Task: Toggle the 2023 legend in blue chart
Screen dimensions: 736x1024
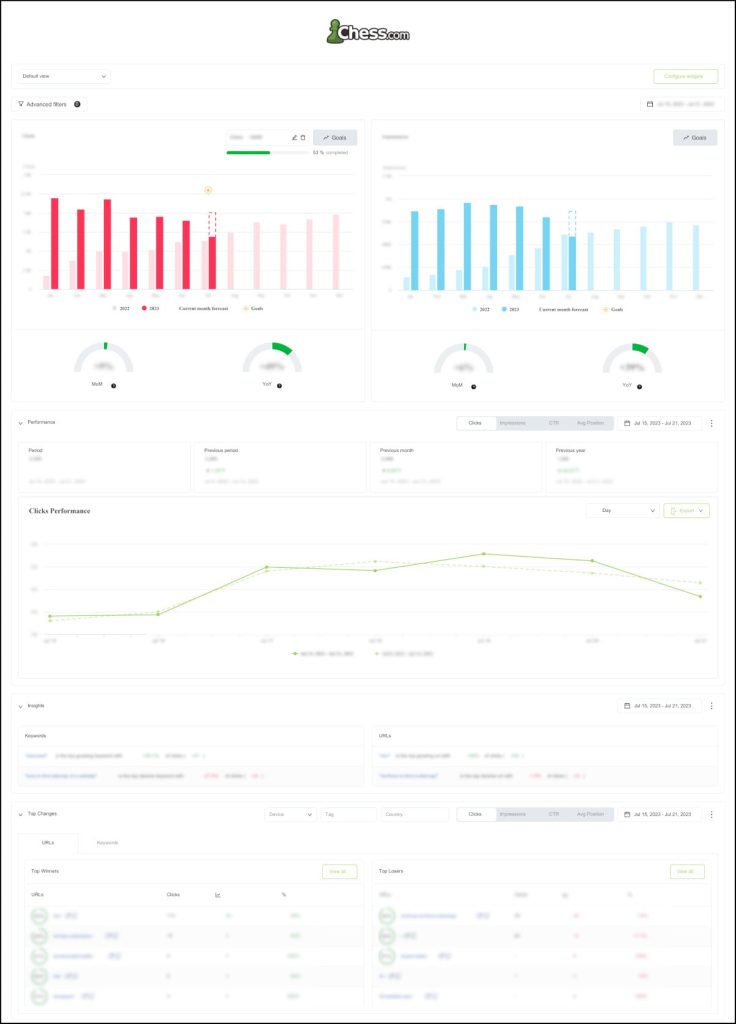Action: pos(511,310)
